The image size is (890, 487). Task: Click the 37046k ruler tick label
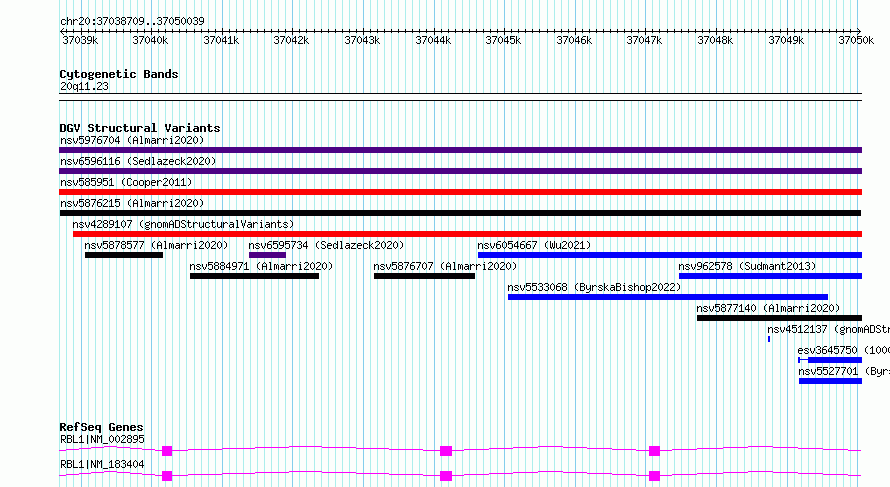tap(574, 40)
